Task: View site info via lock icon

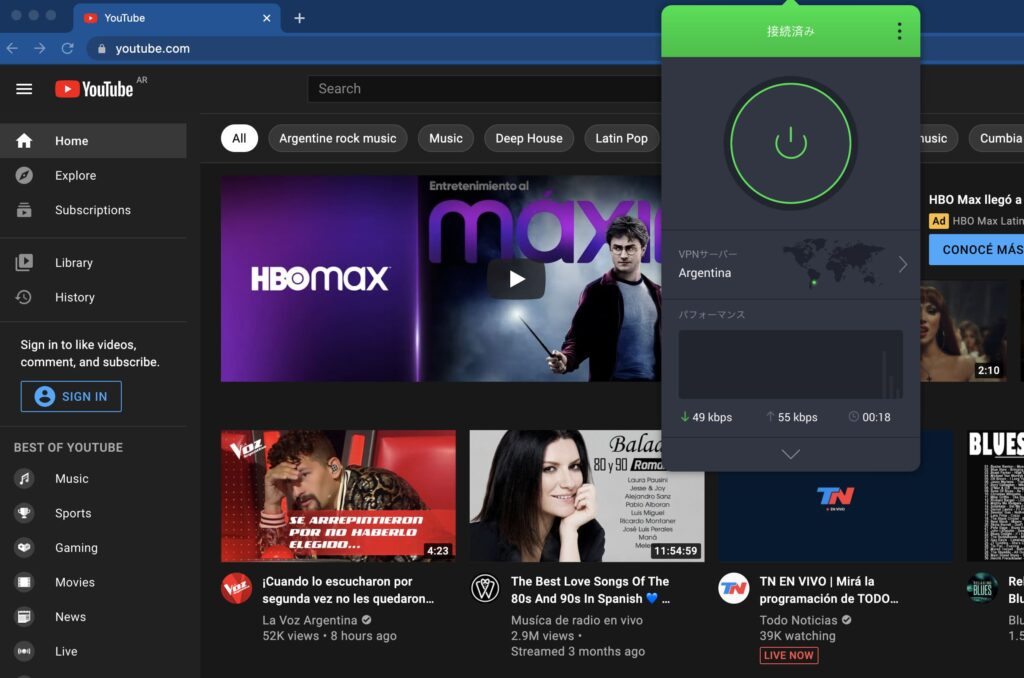Action: click(x=101, y=48)
